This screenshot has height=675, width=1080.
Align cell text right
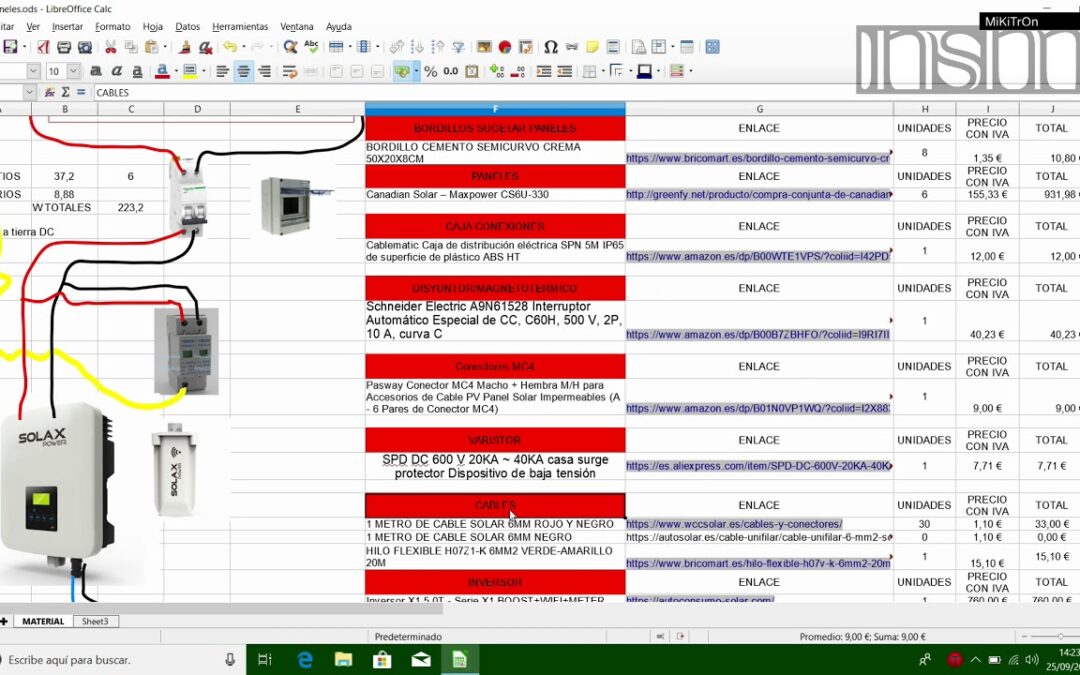(264, 71)
